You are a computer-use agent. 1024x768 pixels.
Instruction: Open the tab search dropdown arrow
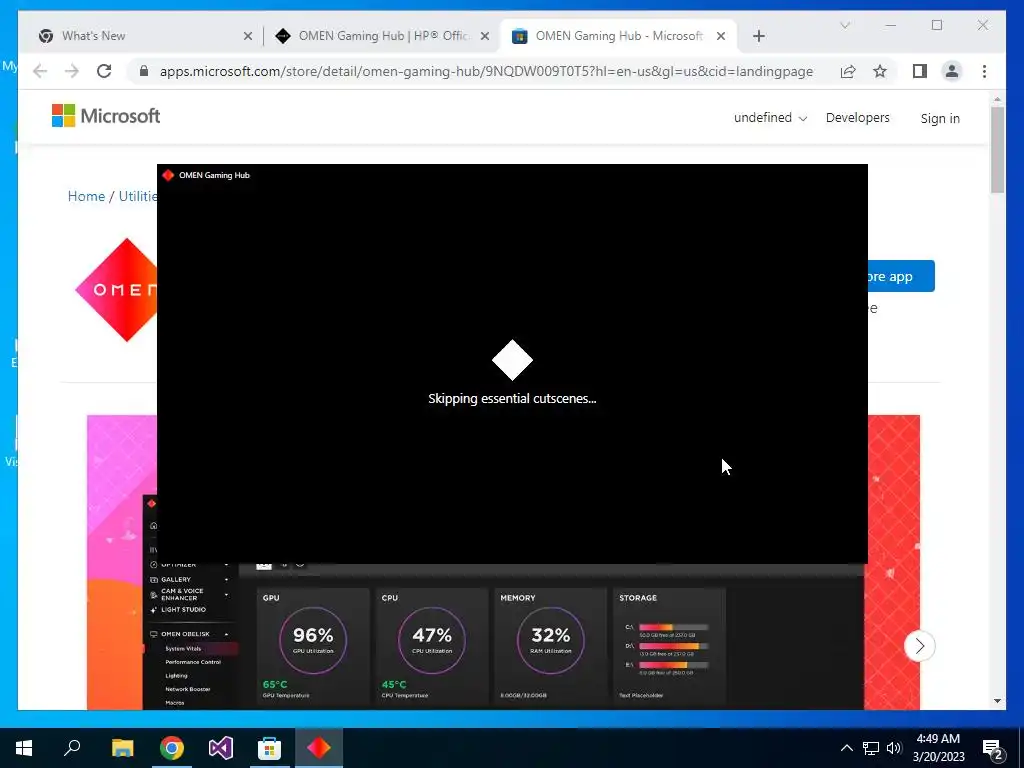(845, 25)
